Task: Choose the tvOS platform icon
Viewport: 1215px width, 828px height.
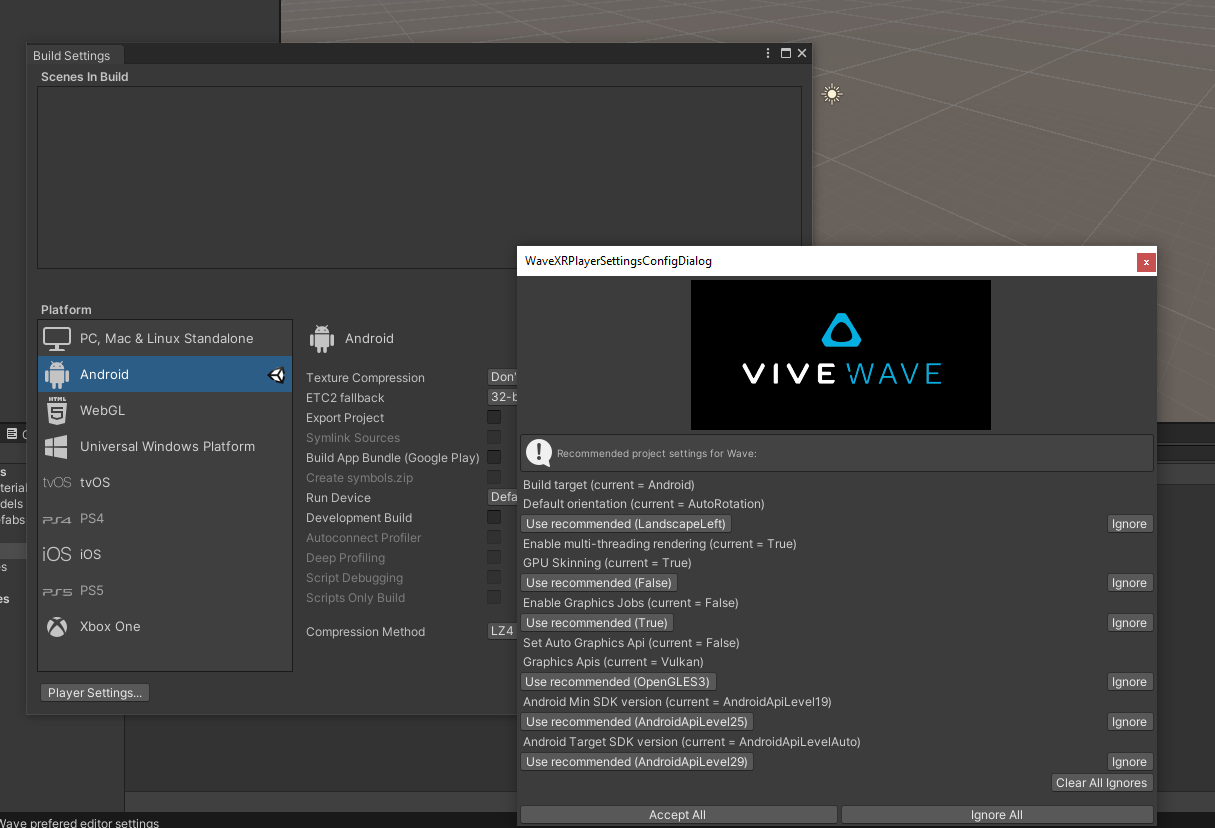Action: (x=57, y=483)
